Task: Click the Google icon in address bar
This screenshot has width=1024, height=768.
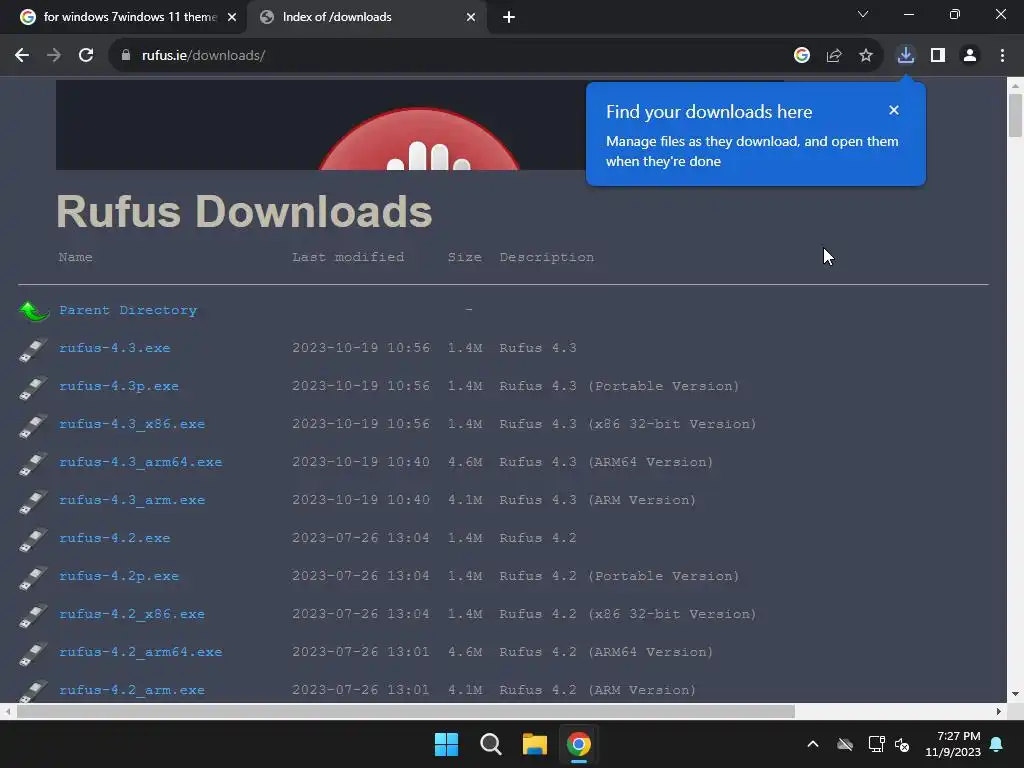Action: click(802, 56)
